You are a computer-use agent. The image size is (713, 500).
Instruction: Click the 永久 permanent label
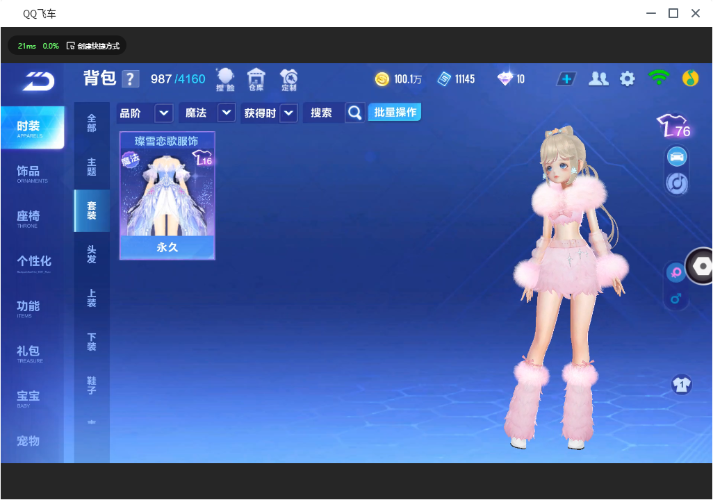pyautogui.click(x=167, y=247)
